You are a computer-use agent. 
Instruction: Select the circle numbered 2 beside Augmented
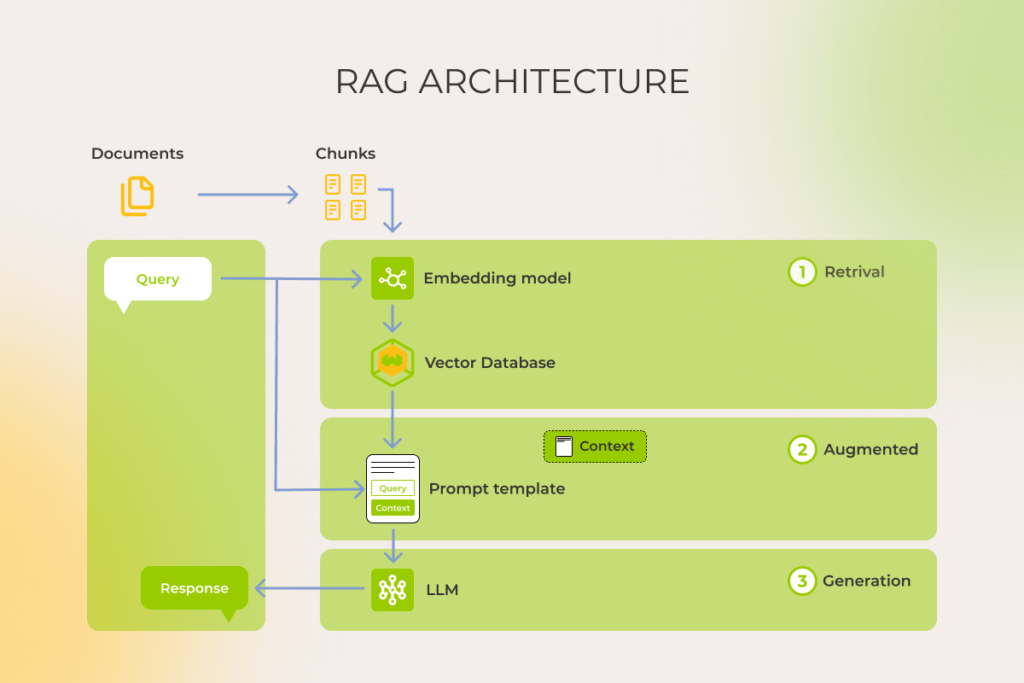[801, 450]
